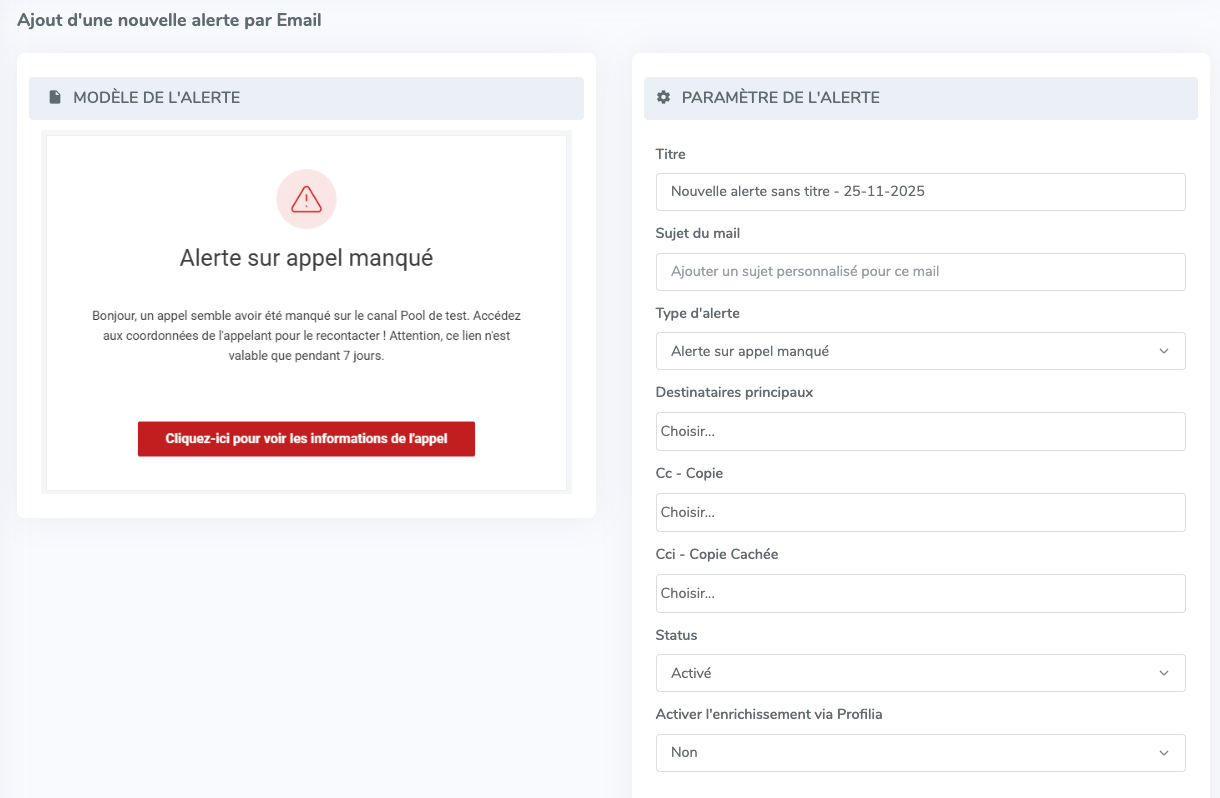Viewport: 1220px width, 798px height.
Task: Click the page title Ajout d'une nouvelle alerte
Action: pyautogui.click(x=169, y=20)
